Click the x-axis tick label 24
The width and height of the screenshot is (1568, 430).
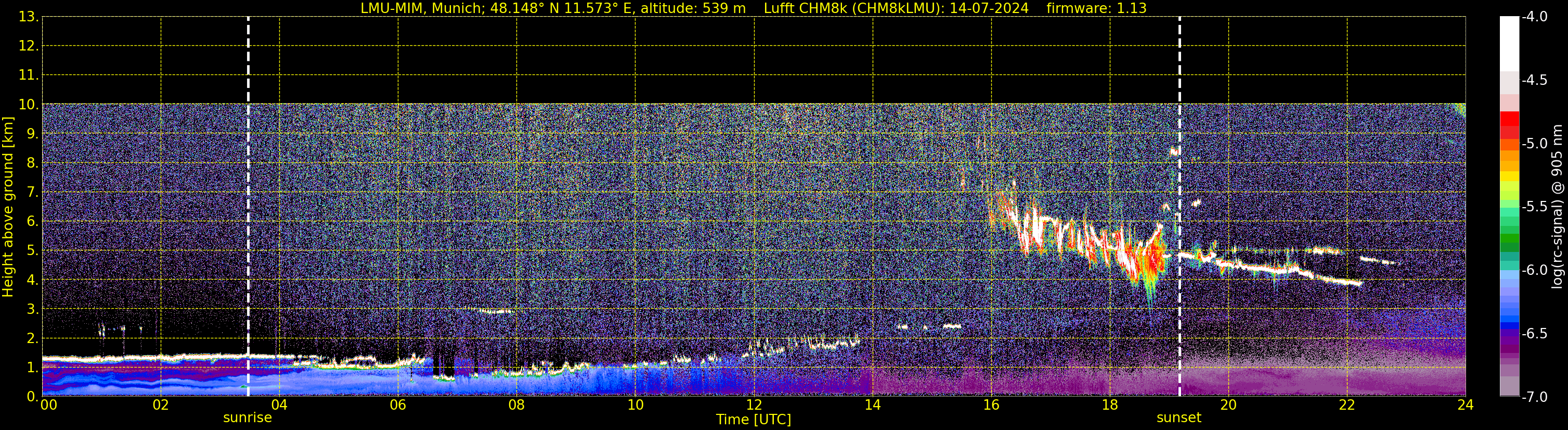[1466, 405]
